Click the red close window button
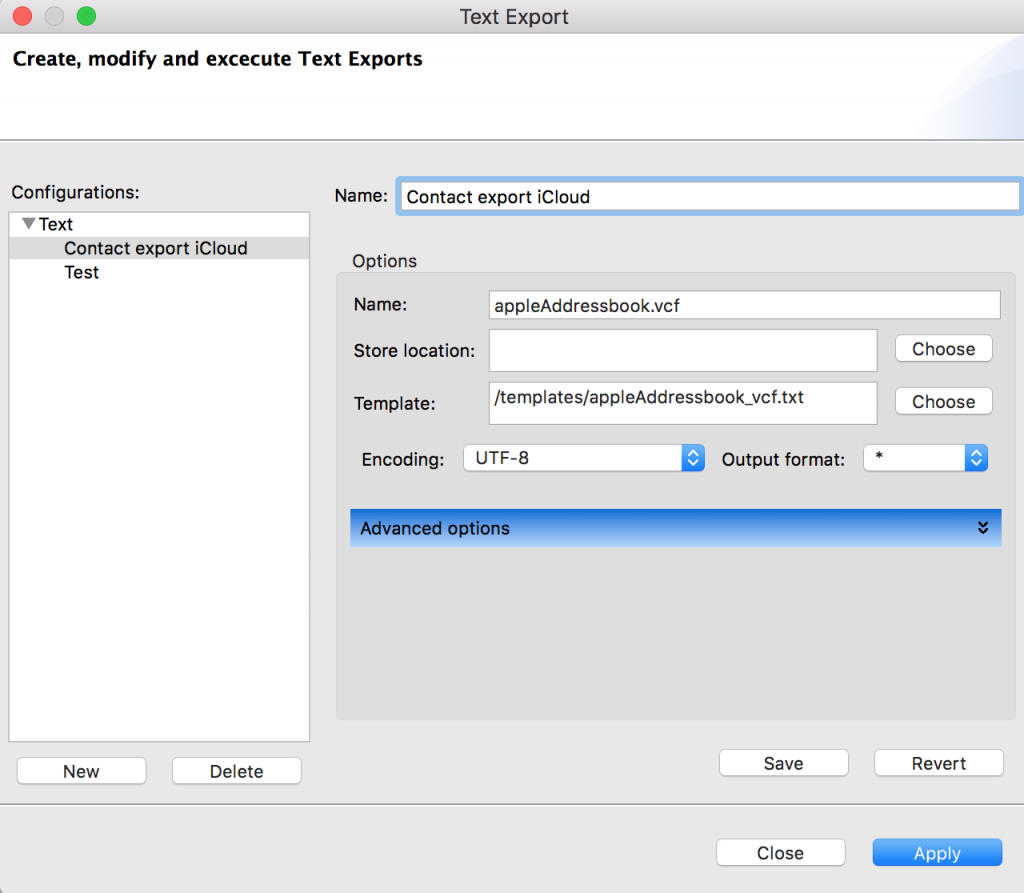 [x=22, y=16]
